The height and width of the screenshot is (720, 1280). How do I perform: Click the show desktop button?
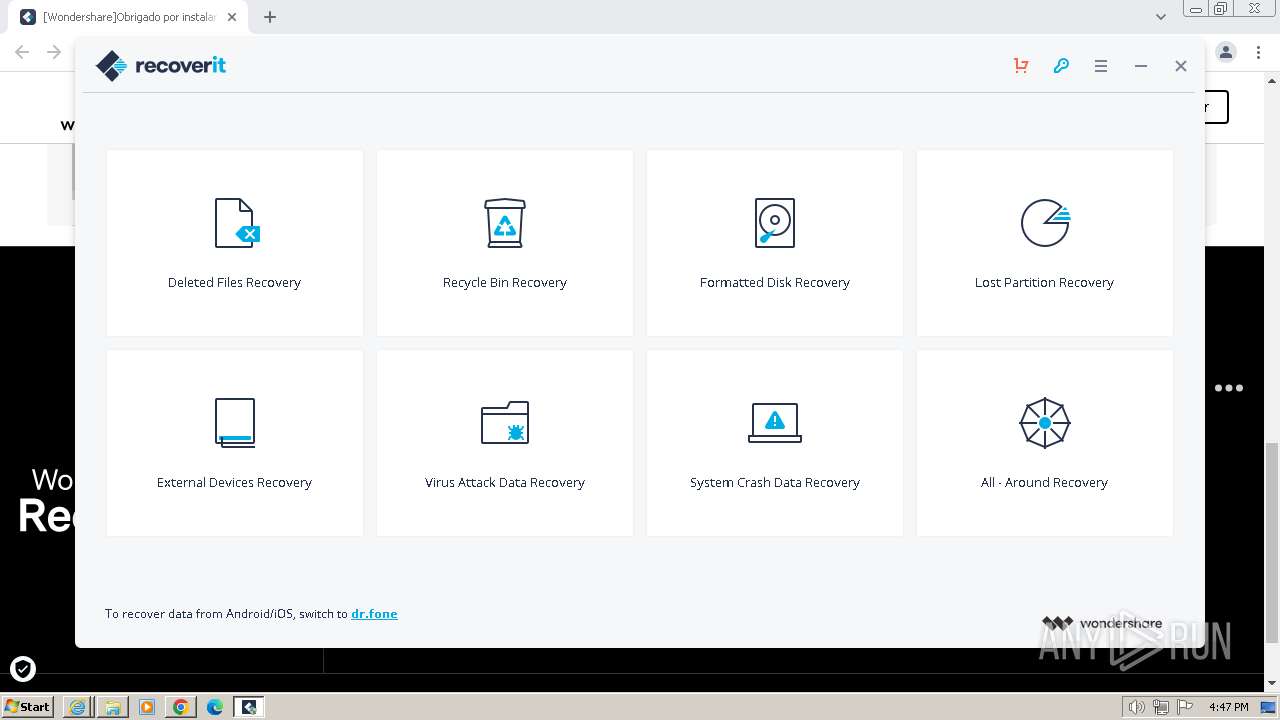[x=1269, y=707]
